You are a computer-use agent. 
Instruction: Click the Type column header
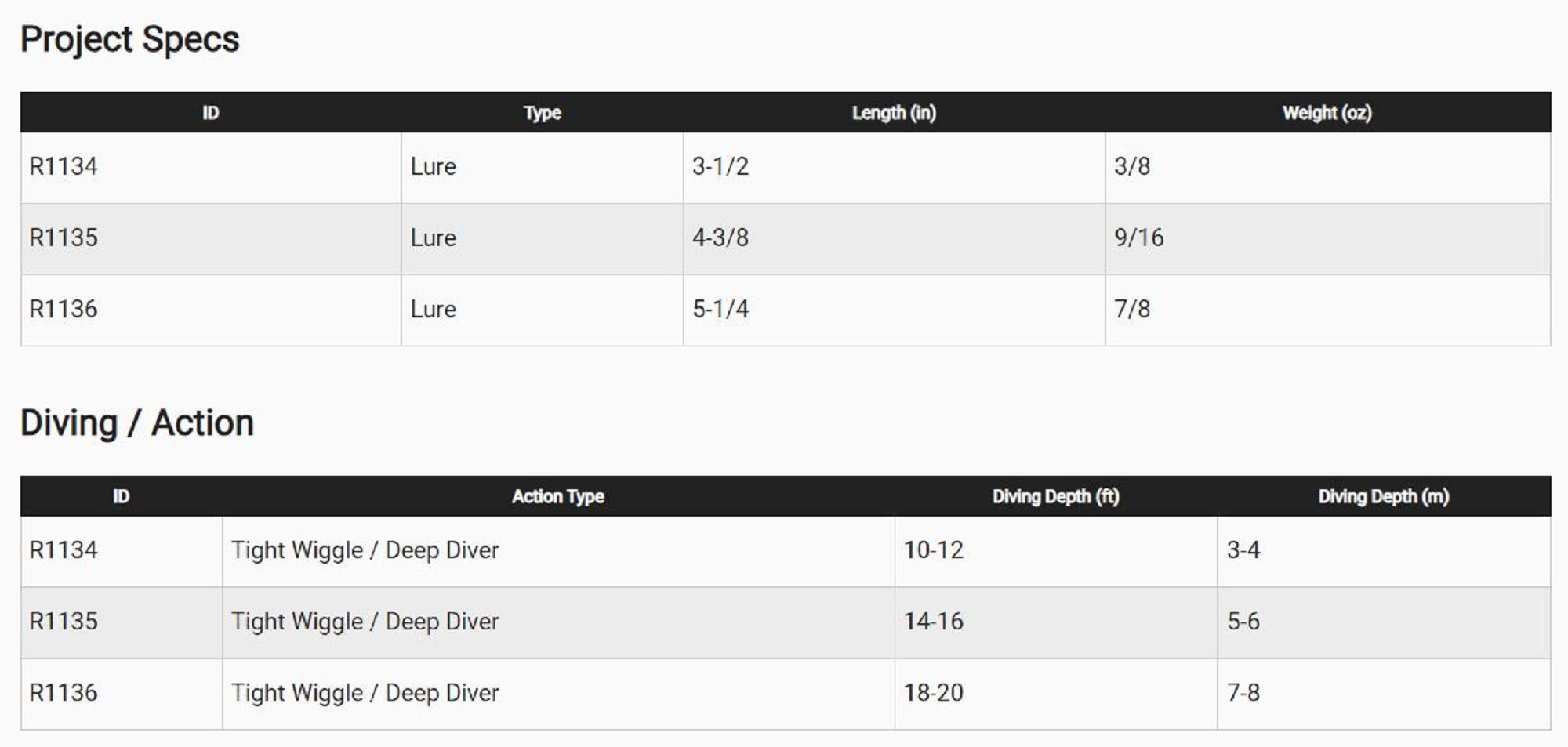tap(542, 113)
